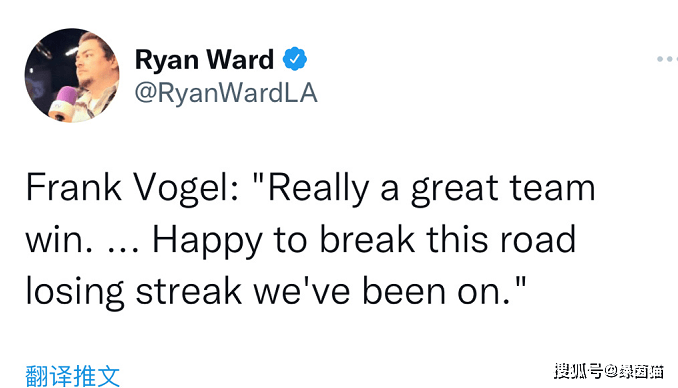Open the @RyanWardLA handle link
678x388 pixels.
pyautogui.click(x=226, y=93)
